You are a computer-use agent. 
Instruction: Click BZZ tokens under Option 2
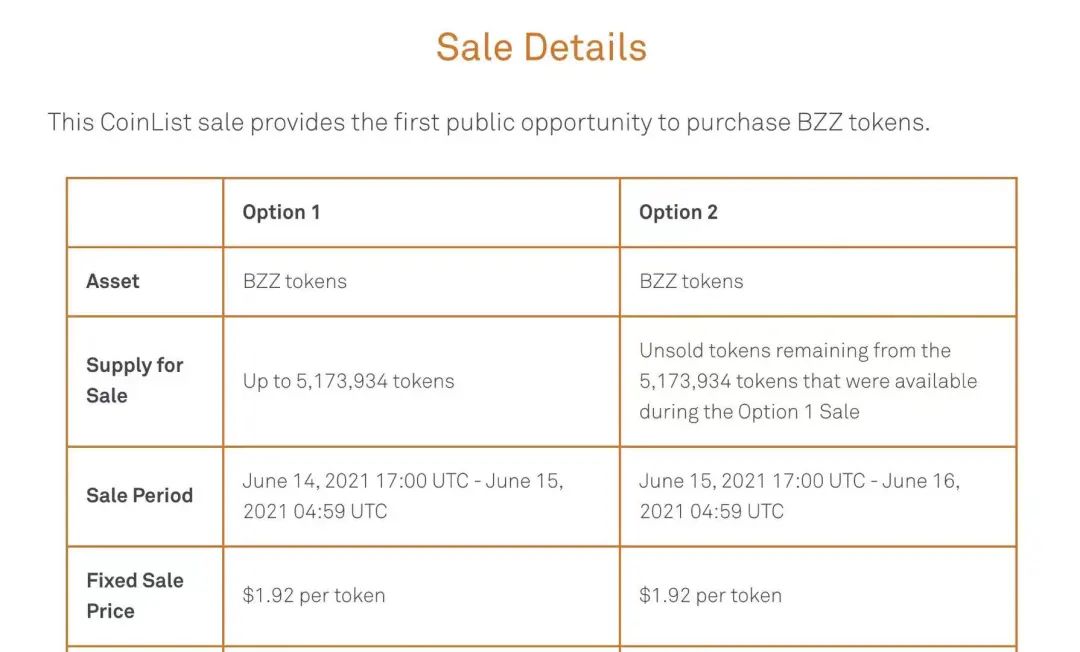click(691, 281)
